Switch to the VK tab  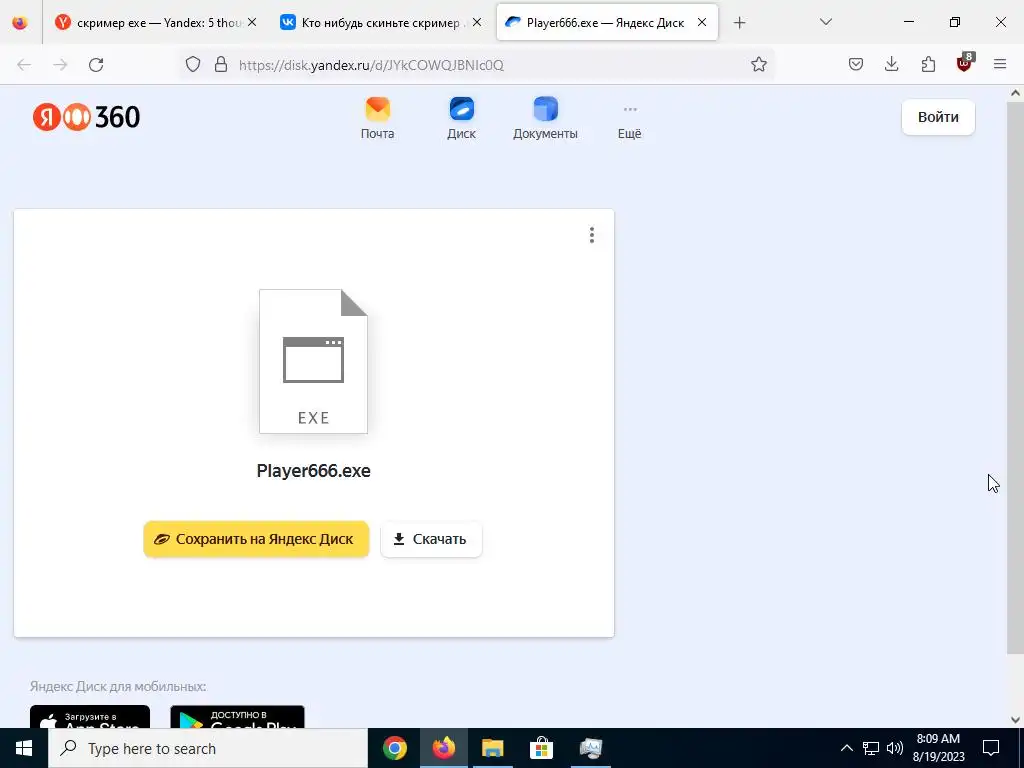[x=381, y=23]
